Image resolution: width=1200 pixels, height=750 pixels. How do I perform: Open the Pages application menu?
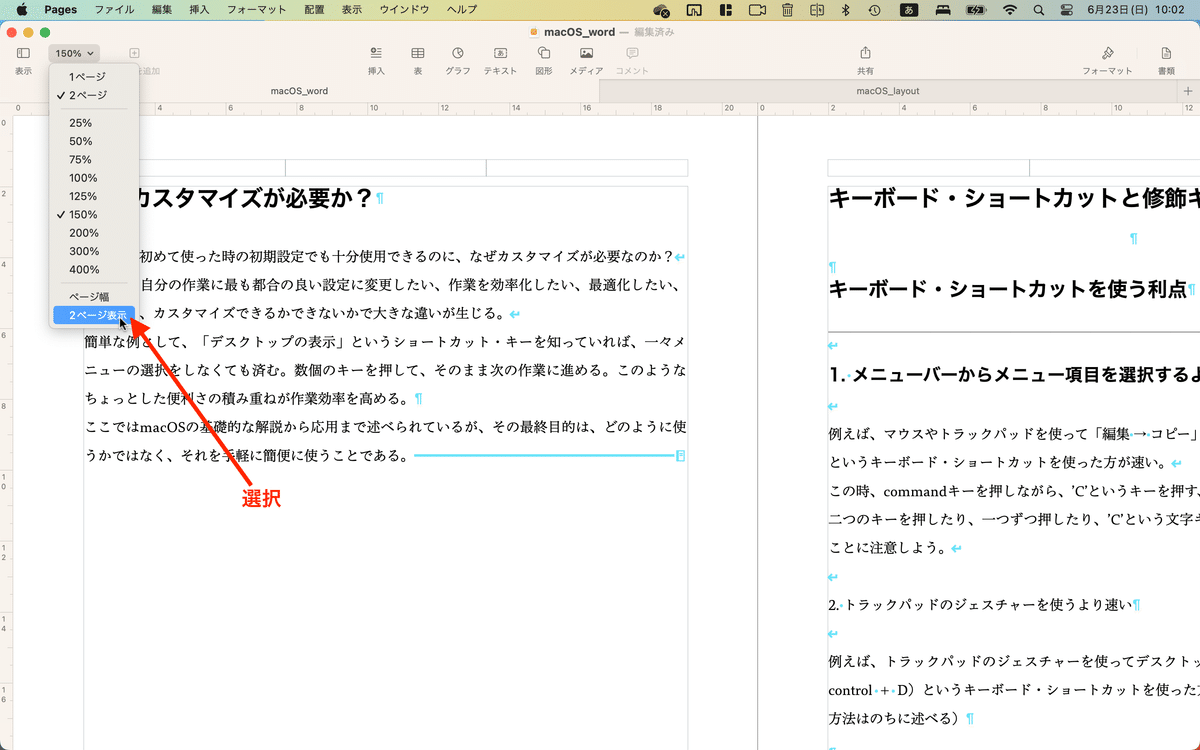tap(60, 9)
